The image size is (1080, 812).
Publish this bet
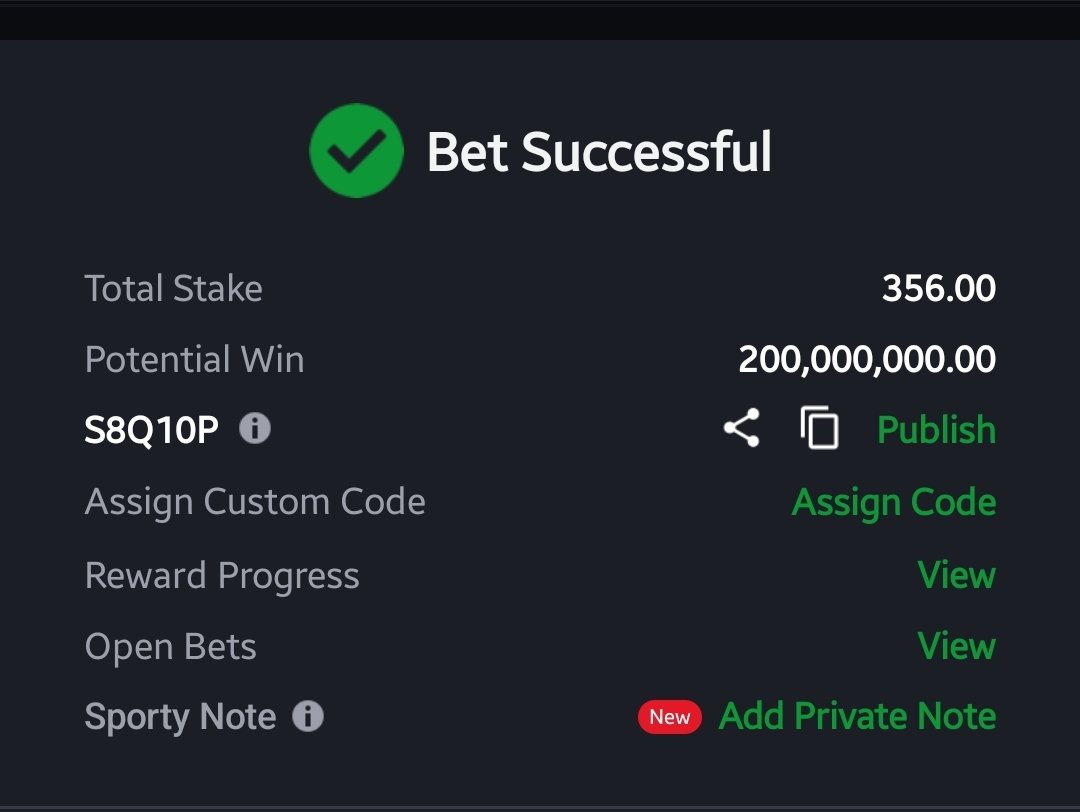pos(936,430)
